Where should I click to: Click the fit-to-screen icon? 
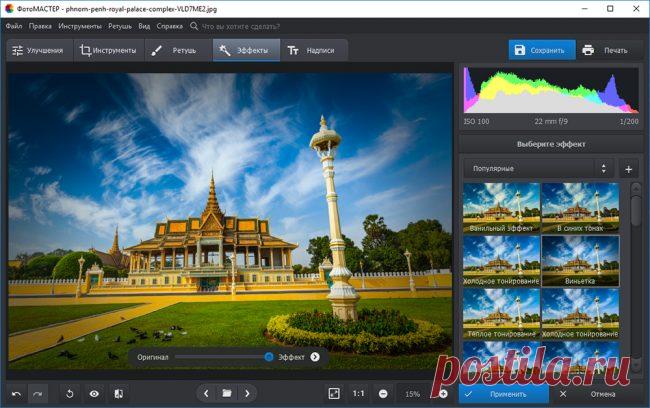tap(334, 393)
